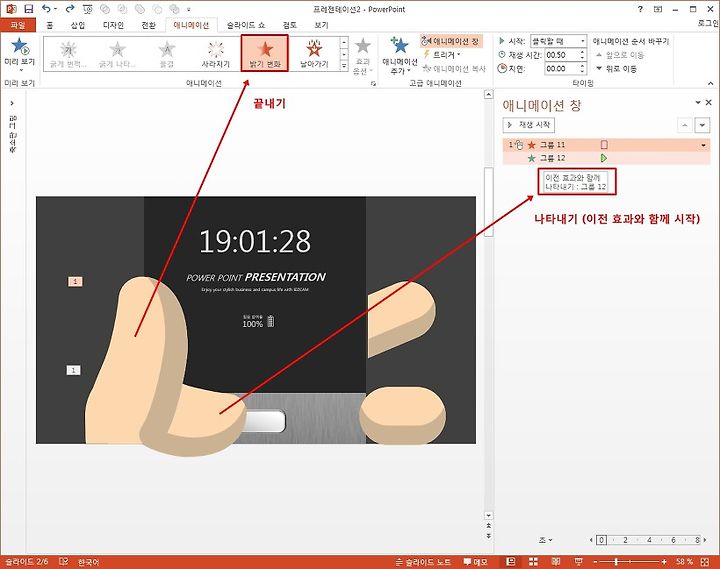Switch to the 전환 tab
Image resolution: width=720 pixels, height=569 pixels.
coord(148,25)
